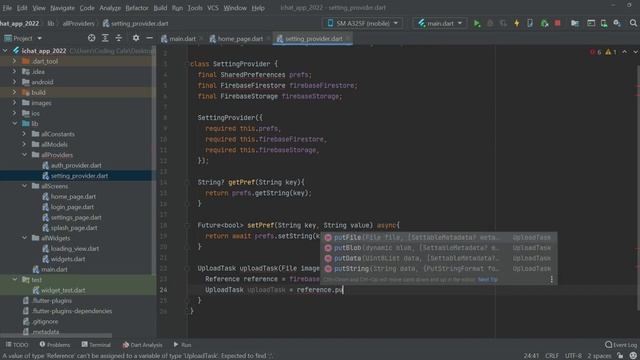Open the VCS menu

point(213,8)
